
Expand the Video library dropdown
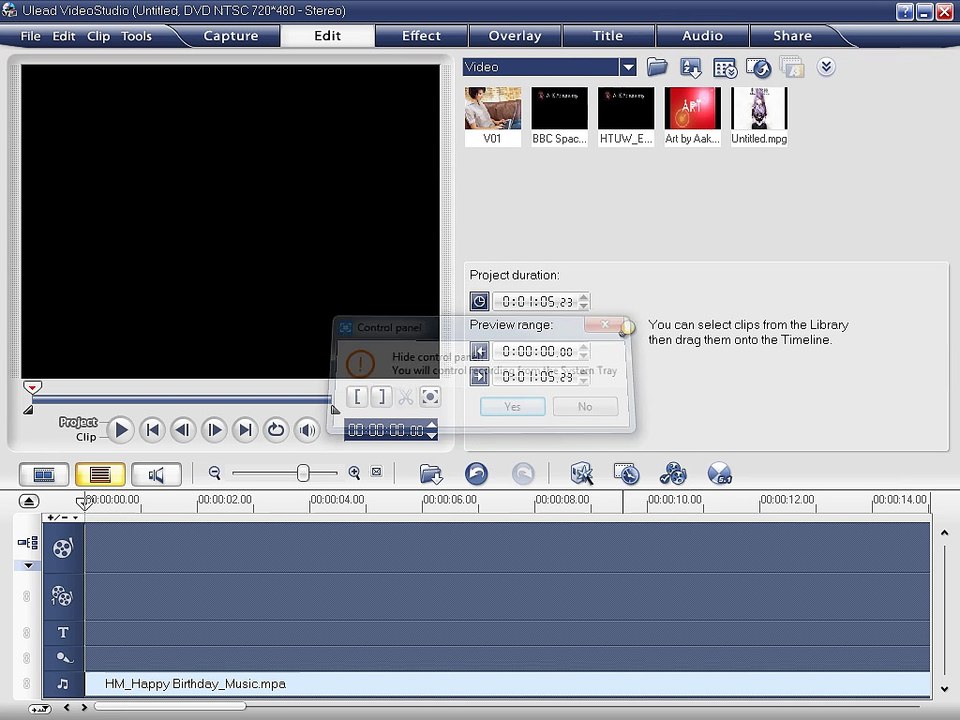tap(628, 67)
